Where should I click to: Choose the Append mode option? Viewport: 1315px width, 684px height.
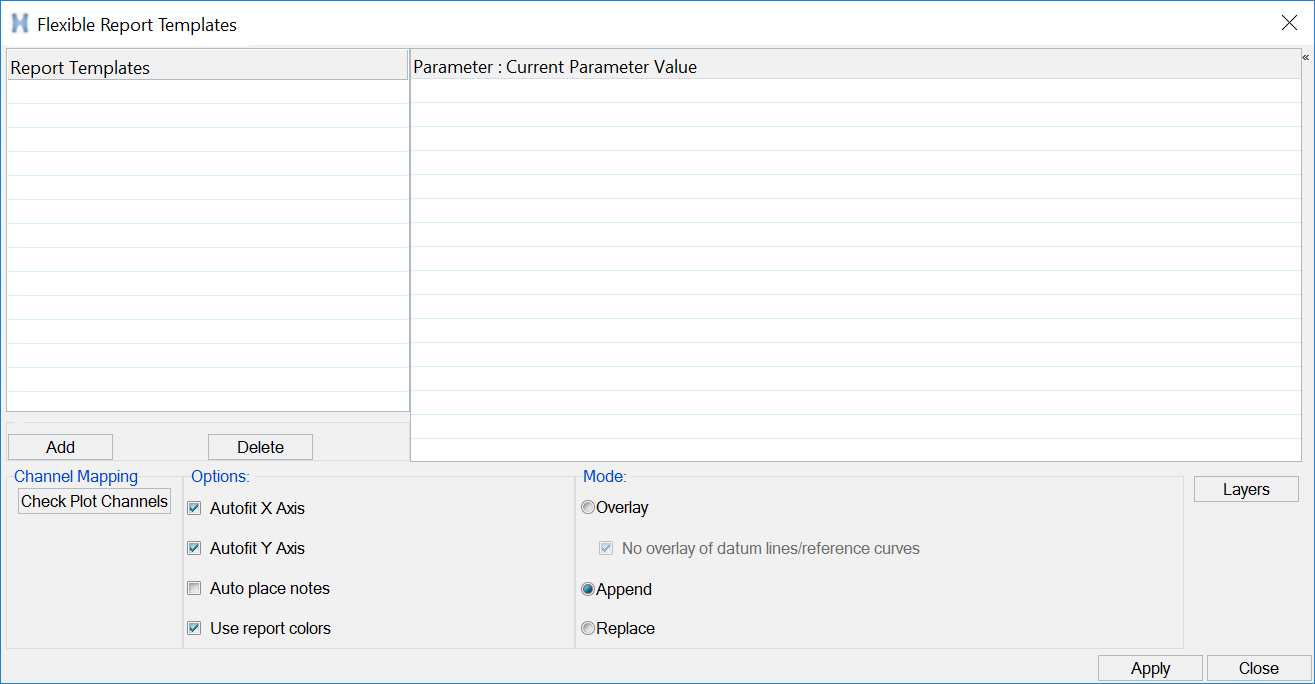pyautogui.click(x=588, y=590)
